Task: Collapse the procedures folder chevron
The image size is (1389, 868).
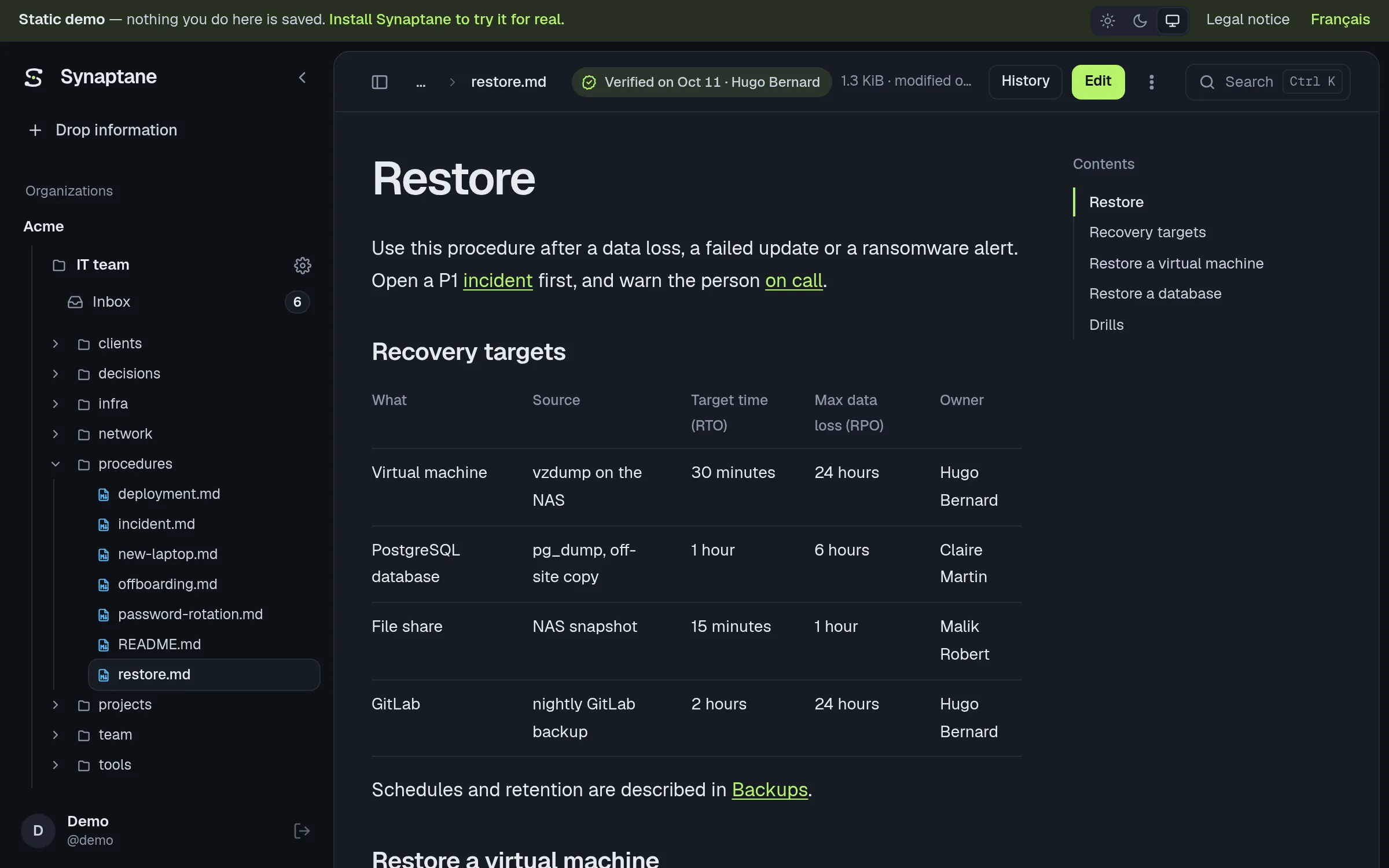Action: (x=56, y=464)
